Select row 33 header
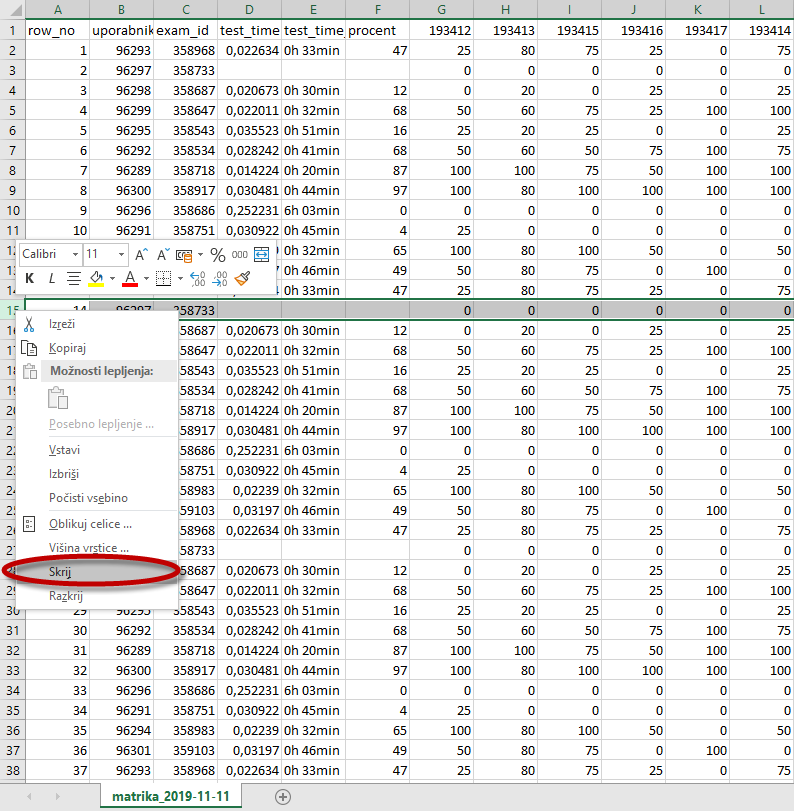Viewport: 794px width, 811px height. (12, 671)
